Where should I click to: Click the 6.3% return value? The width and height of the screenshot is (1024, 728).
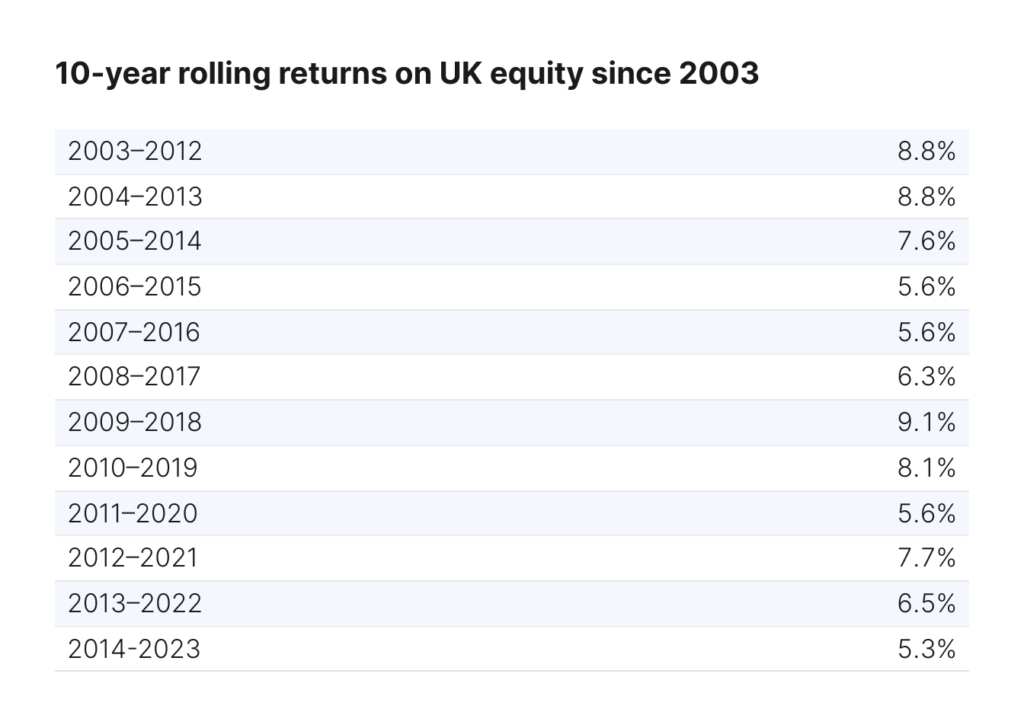click(x=926, y=377)
